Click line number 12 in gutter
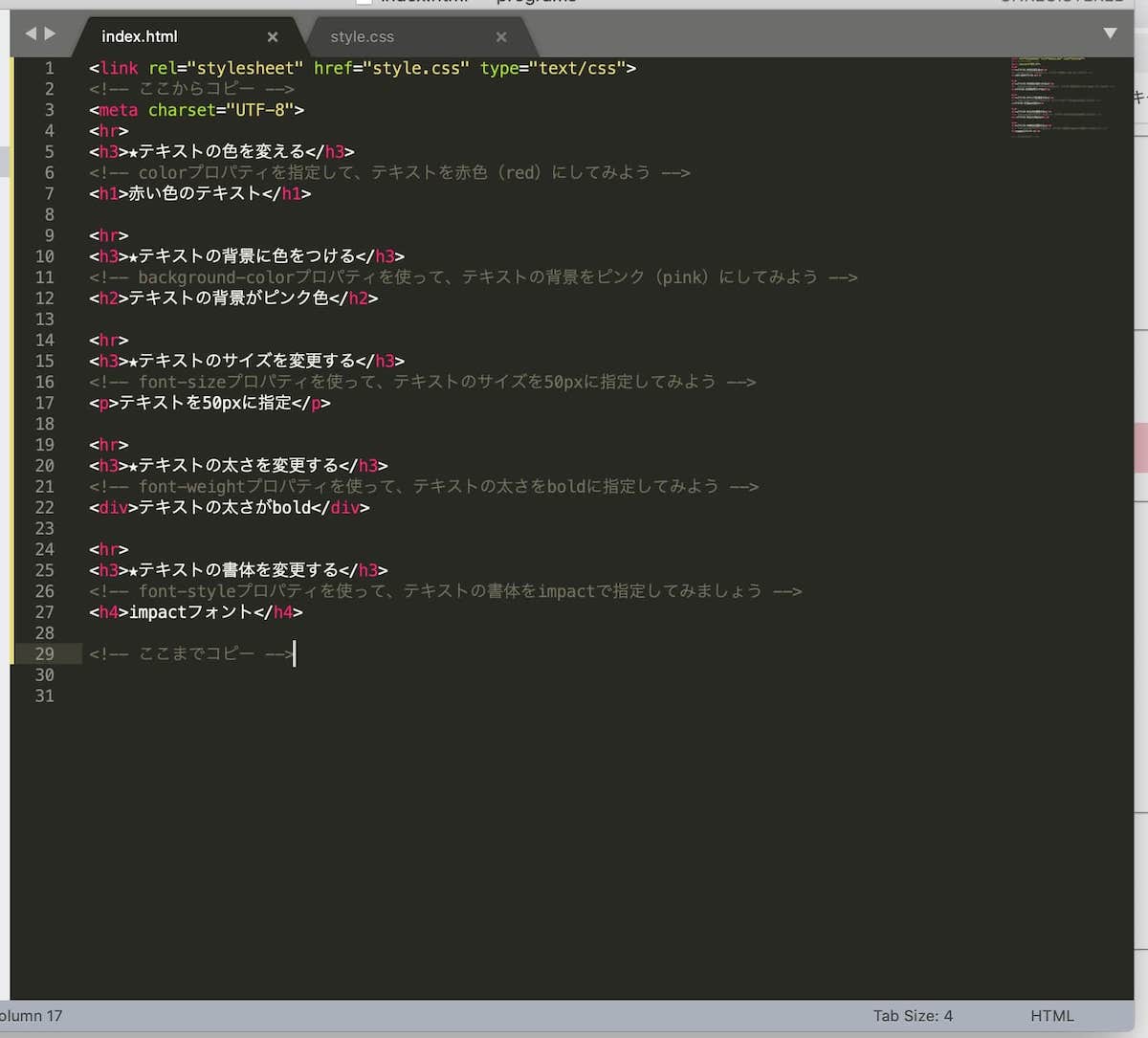 [45, 298]
